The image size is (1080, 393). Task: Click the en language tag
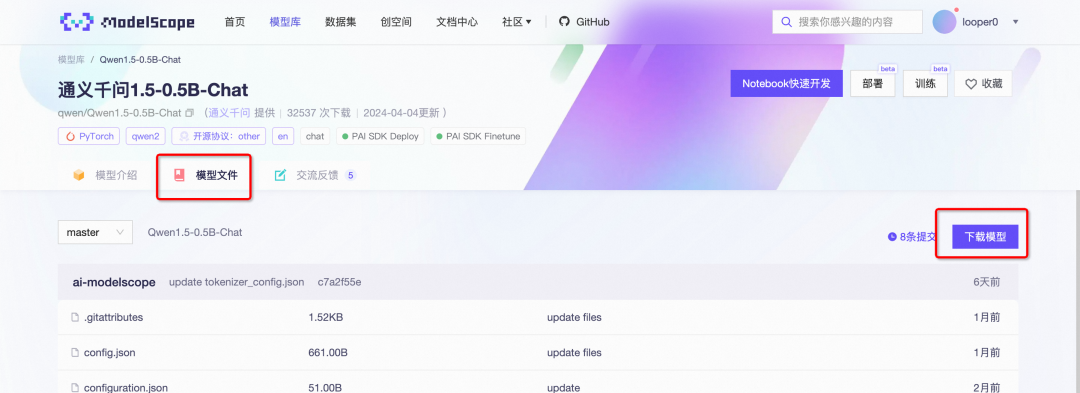coord(283,136)
